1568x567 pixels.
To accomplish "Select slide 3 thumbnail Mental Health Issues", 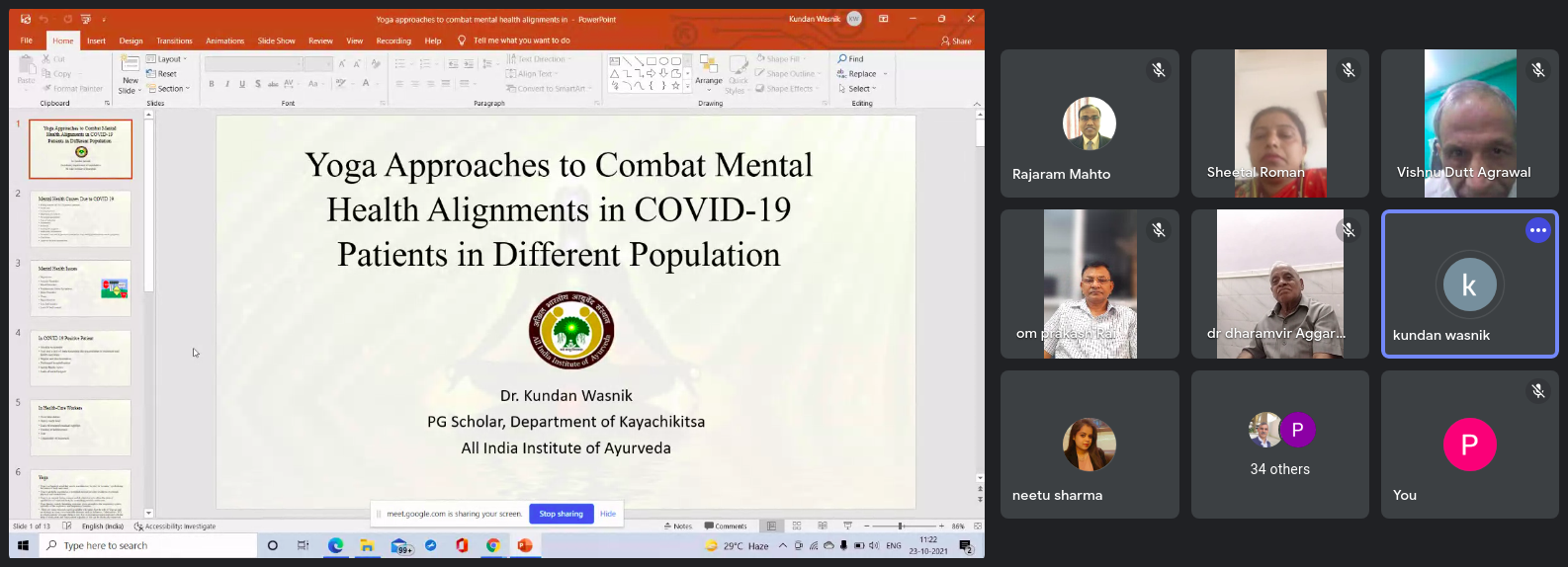I will [x=81, y=288].
